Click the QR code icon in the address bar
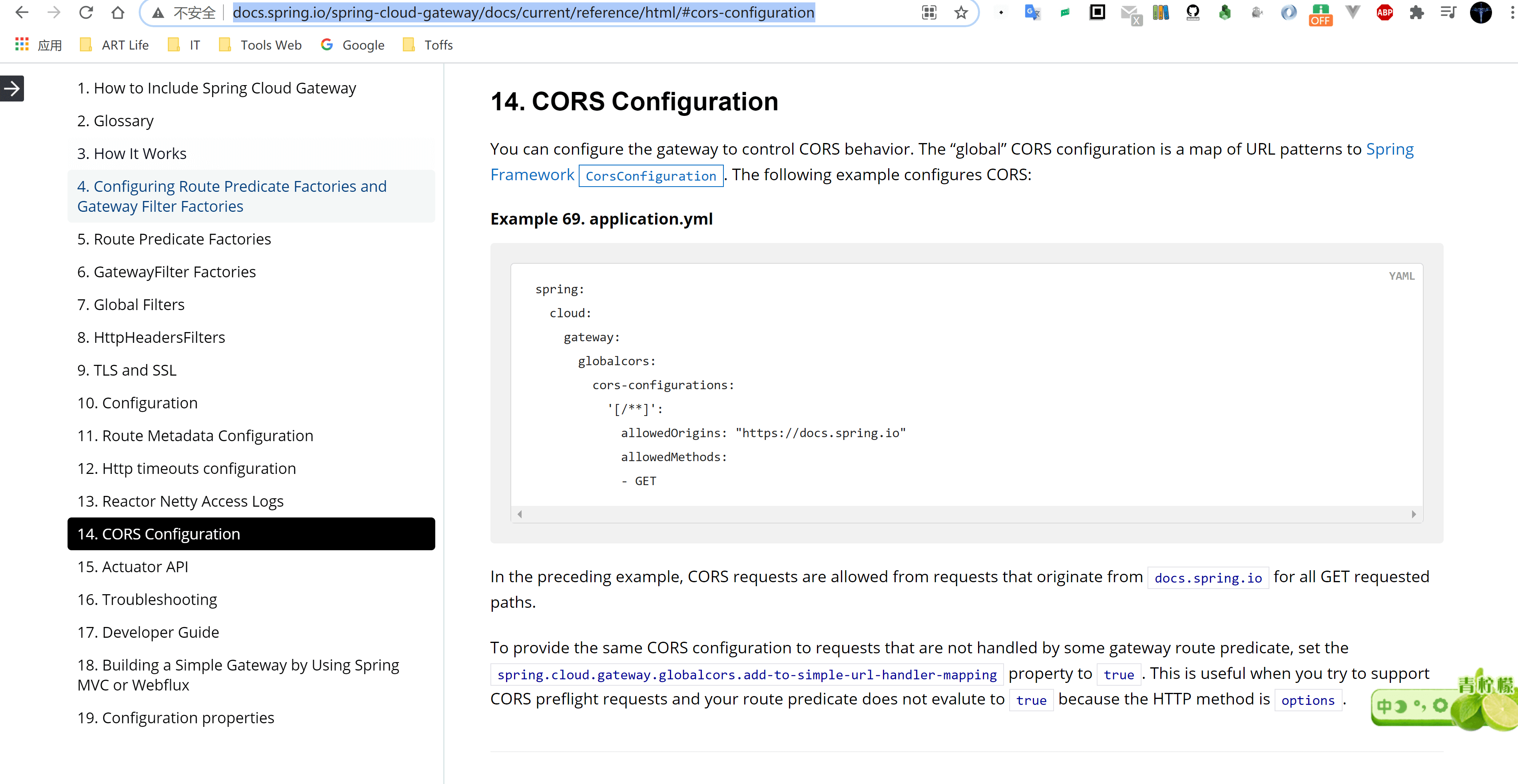The height and width of the screenshot is (784, 1518). (x=929, y=12)
